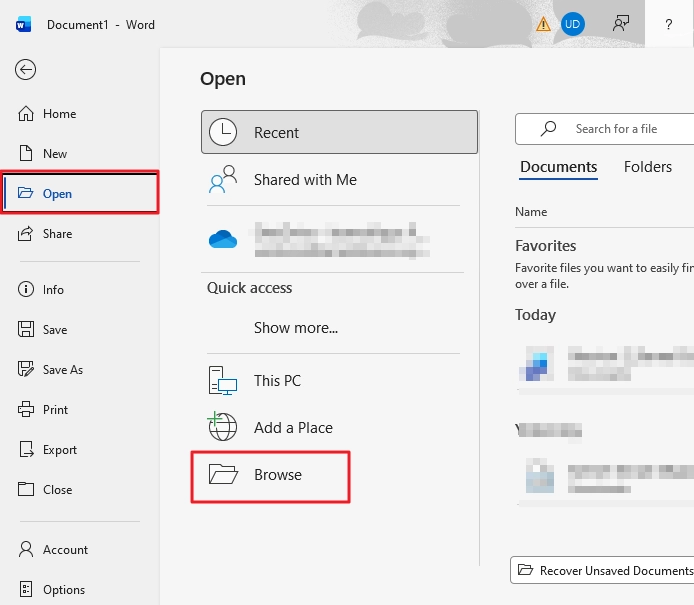Click the Shared with Me people icon
The height and width of the screenshot is (605, 694).
click(223, 179)
